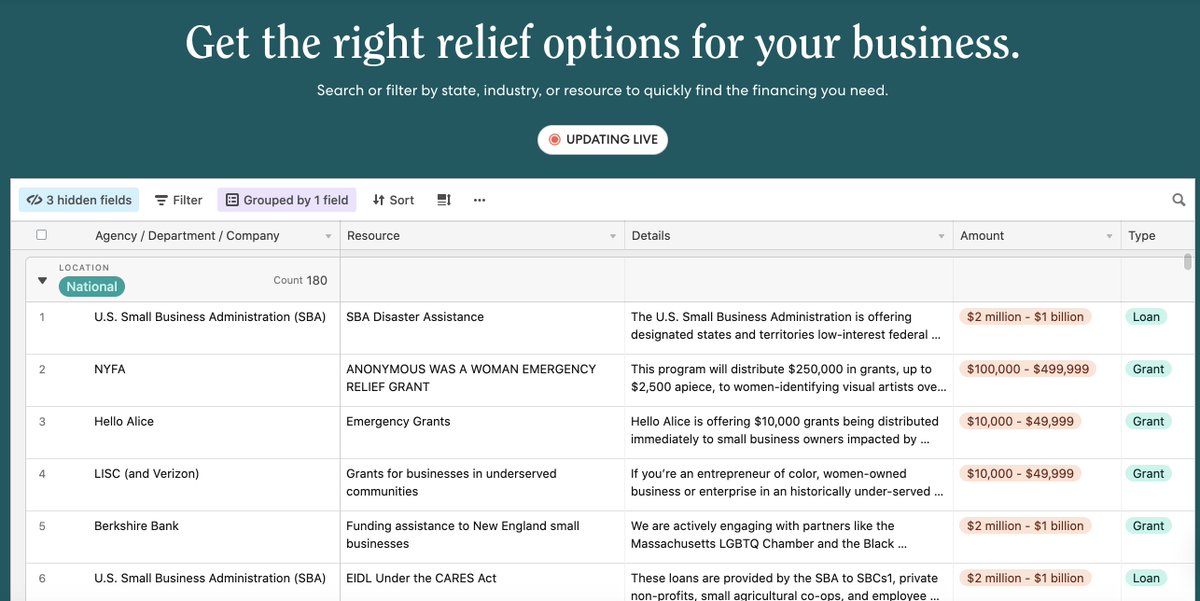
Task: Open the Amount column dropdown arrow
Action: pos(1109,237)
